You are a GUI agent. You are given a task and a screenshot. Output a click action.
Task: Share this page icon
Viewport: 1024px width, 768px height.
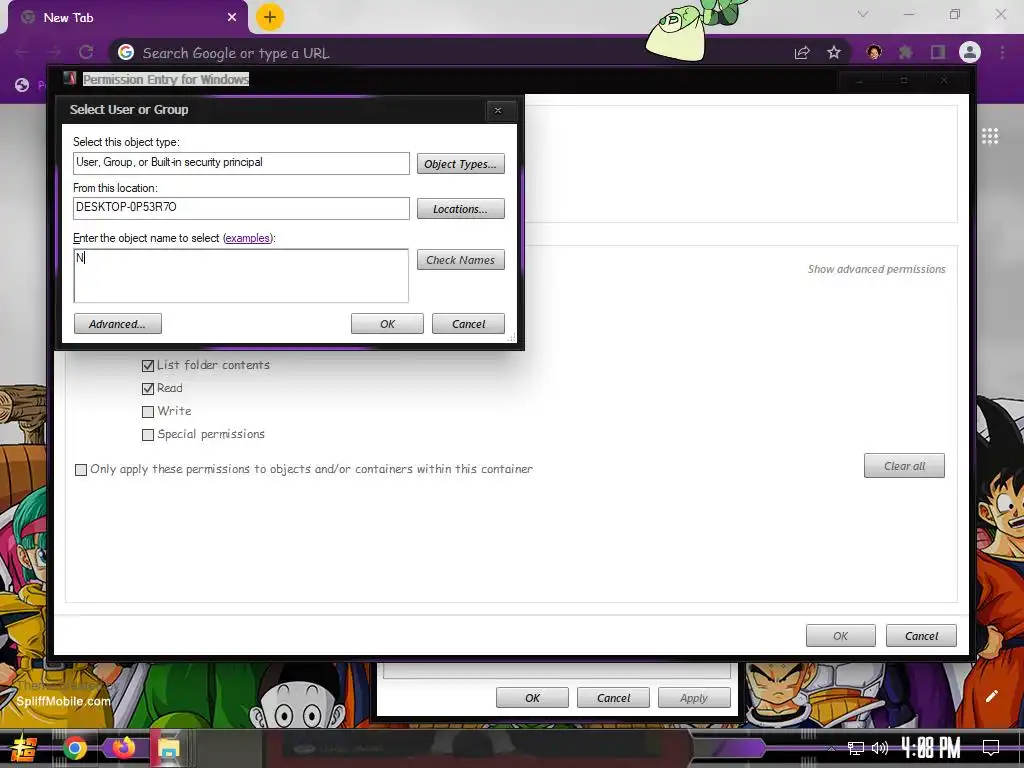coord(802,53)
